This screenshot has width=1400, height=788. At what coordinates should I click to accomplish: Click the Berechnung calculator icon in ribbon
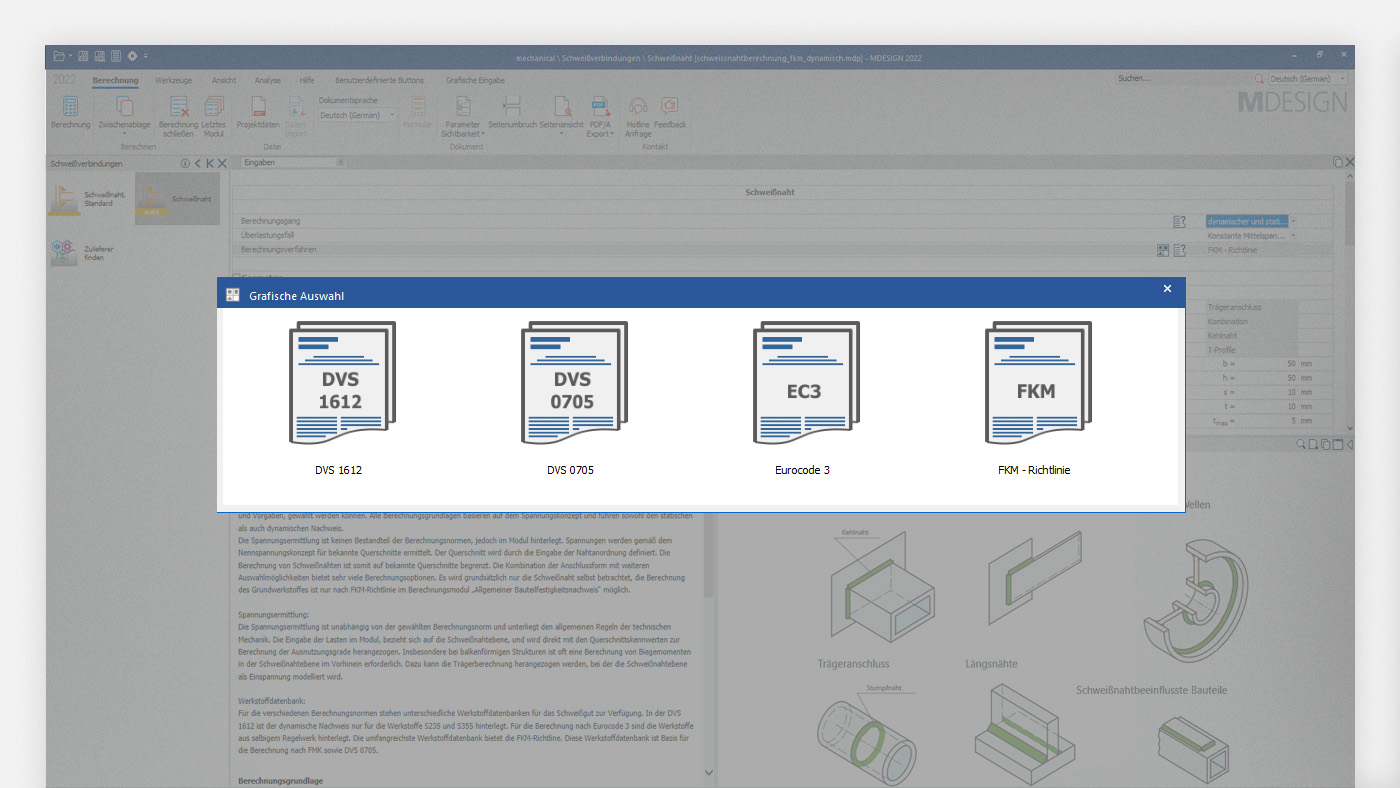click(x=70, y=106)
